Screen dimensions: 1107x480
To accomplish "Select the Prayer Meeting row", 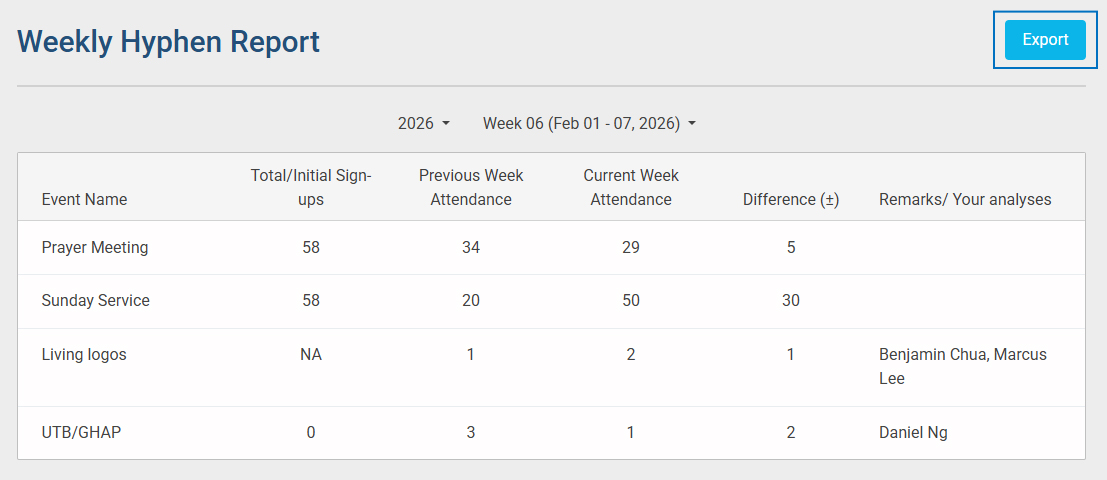I will point(95,248).
